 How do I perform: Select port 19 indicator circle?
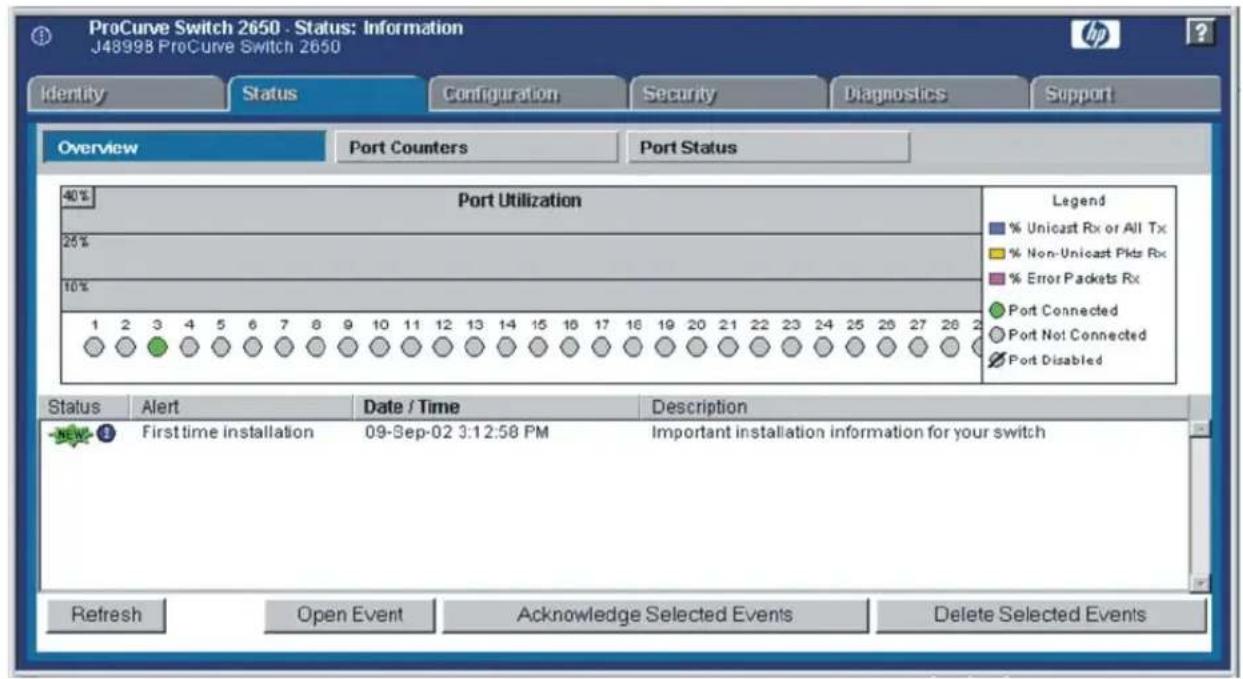(665, 347)
